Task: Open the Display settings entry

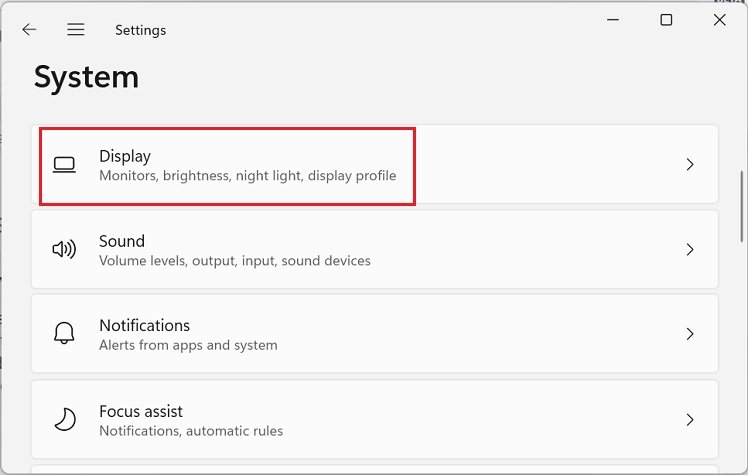Action: click(125, 156)
